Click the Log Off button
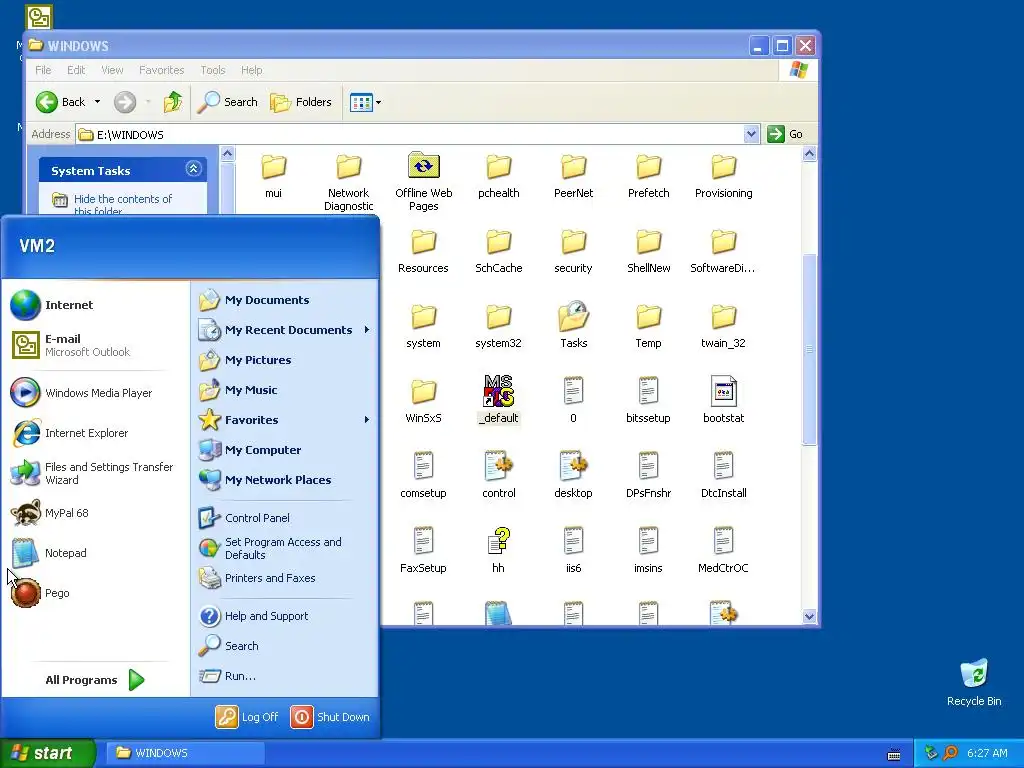The image size is (1024, 768). coord(247,717)
